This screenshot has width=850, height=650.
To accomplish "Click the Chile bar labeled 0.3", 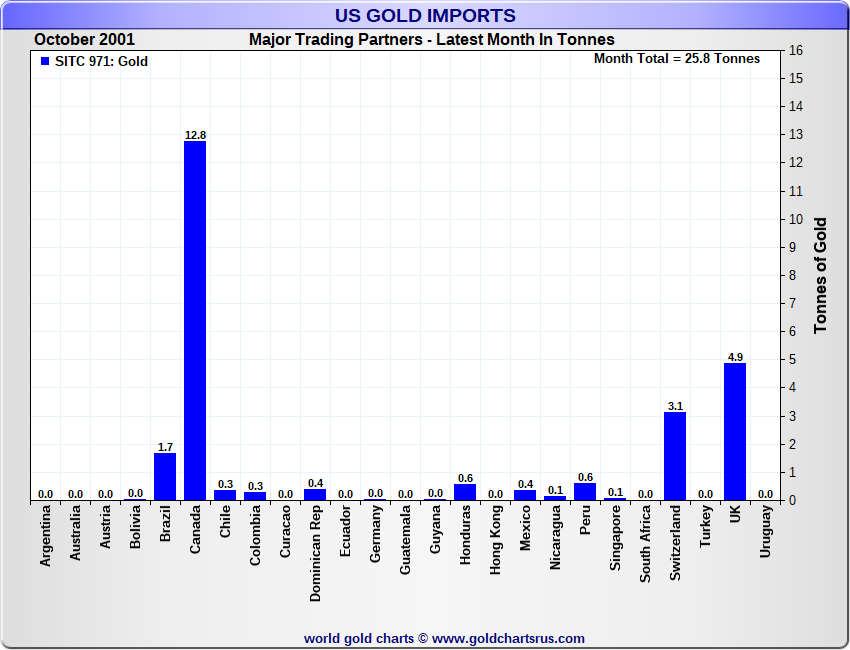I will coord(225,495).
